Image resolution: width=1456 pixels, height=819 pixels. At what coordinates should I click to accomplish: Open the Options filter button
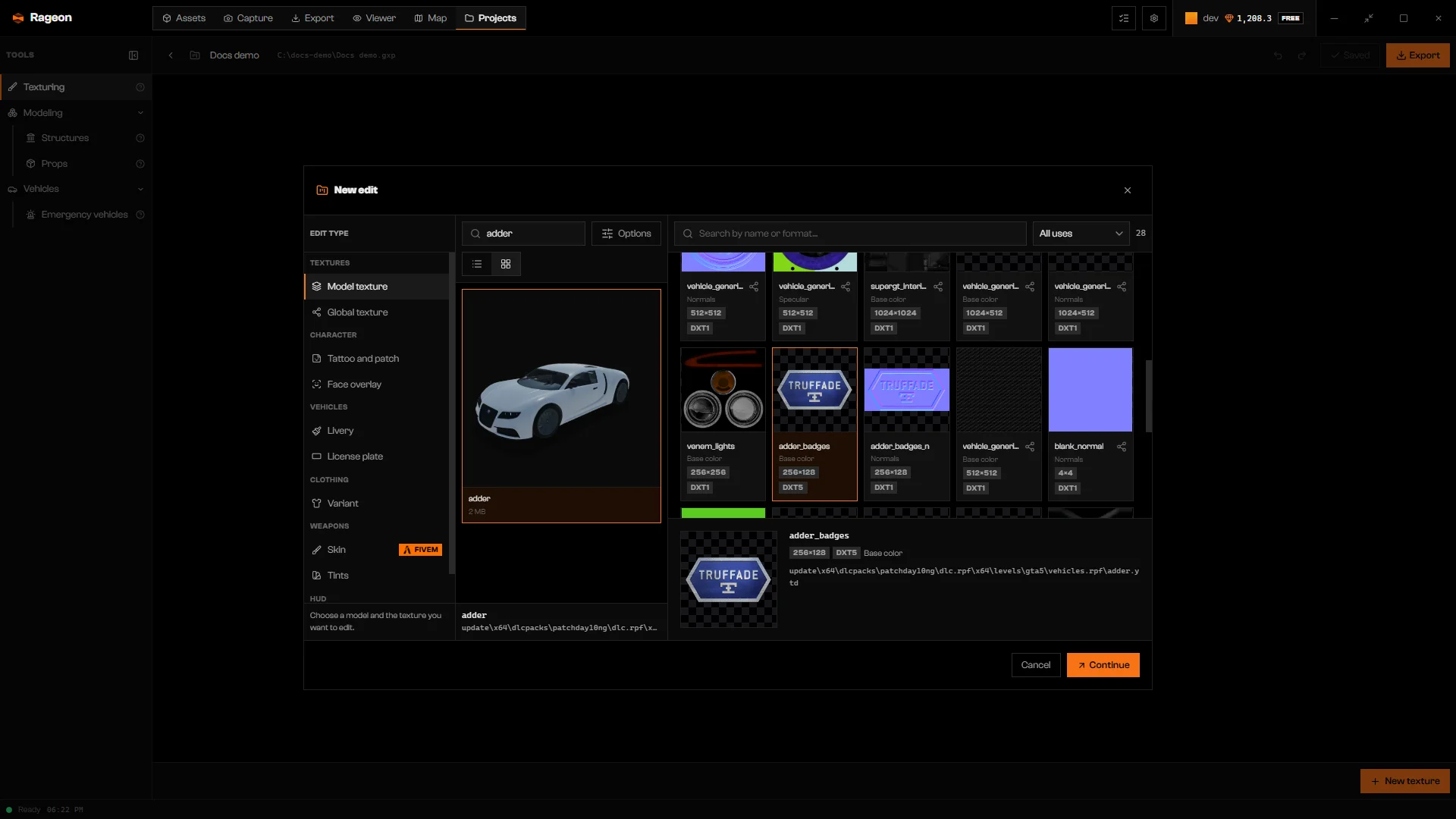(626, 234)
